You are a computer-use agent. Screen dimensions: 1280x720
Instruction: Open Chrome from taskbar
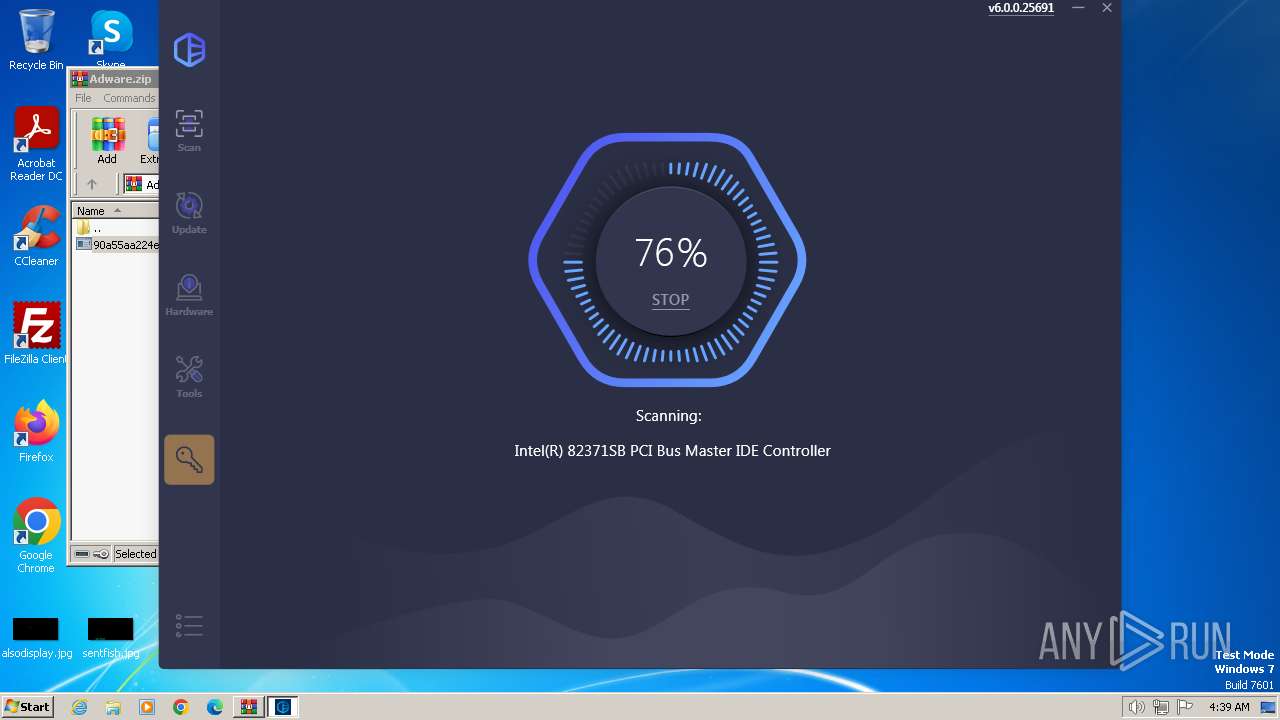tap(180, 707)
